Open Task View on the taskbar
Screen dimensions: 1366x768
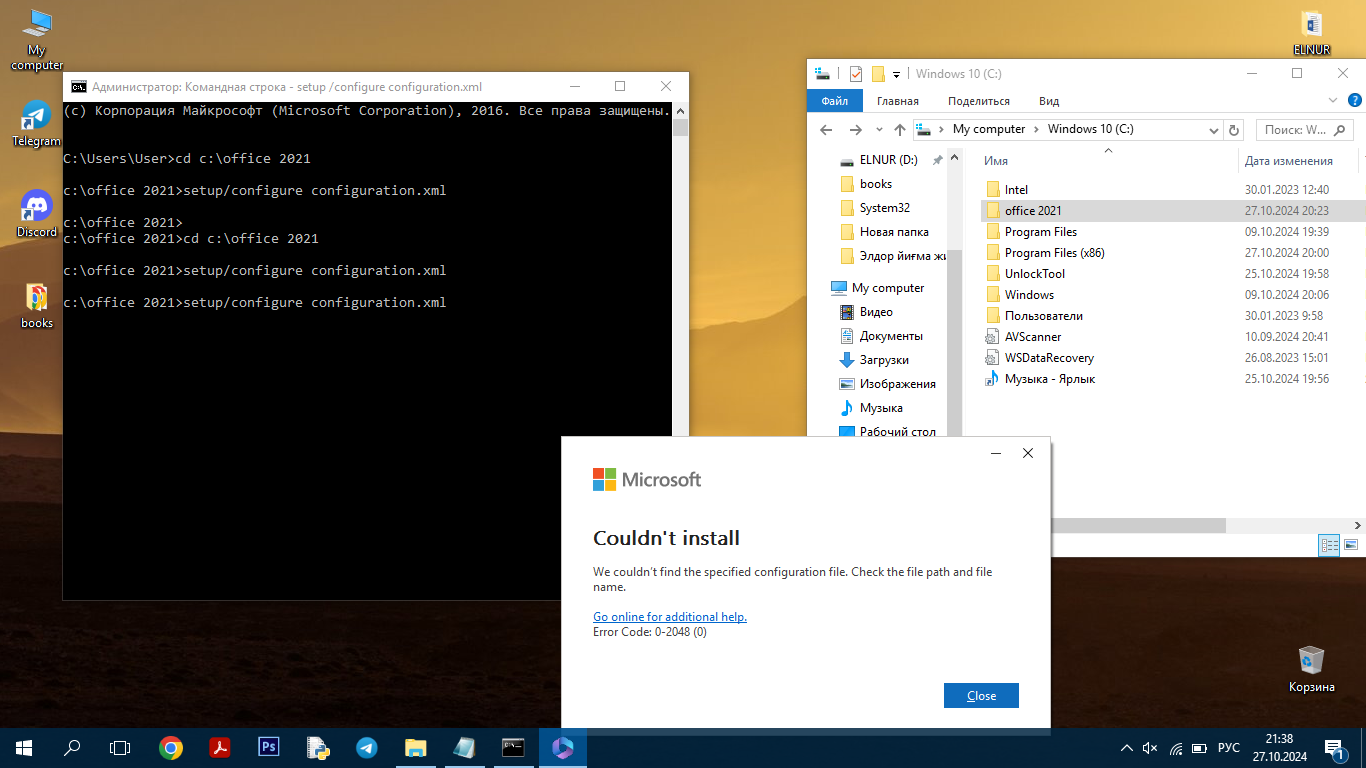coord(120,747)
